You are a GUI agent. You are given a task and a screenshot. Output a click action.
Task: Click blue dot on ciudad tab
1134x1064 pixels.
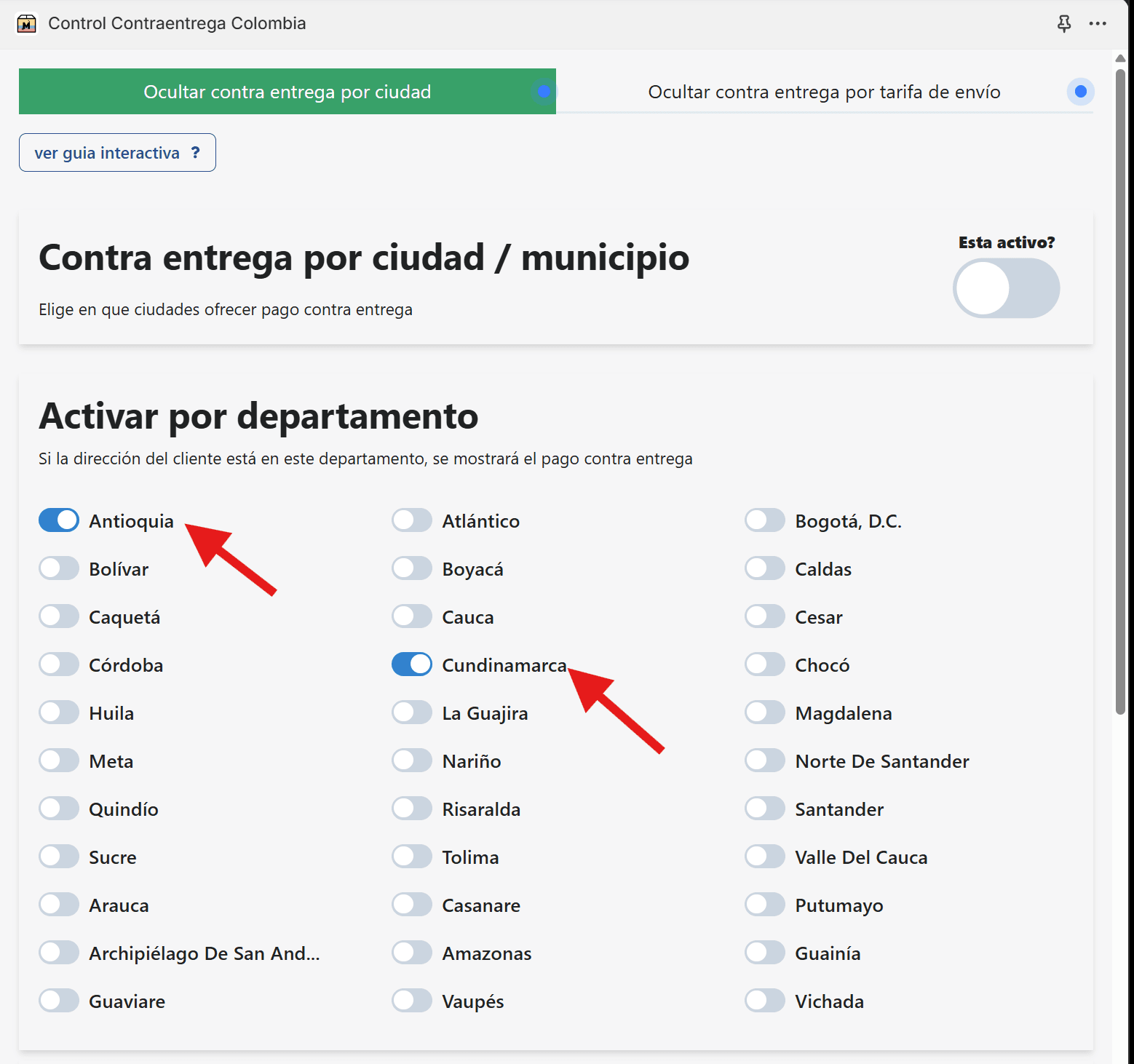pos(544,92)
